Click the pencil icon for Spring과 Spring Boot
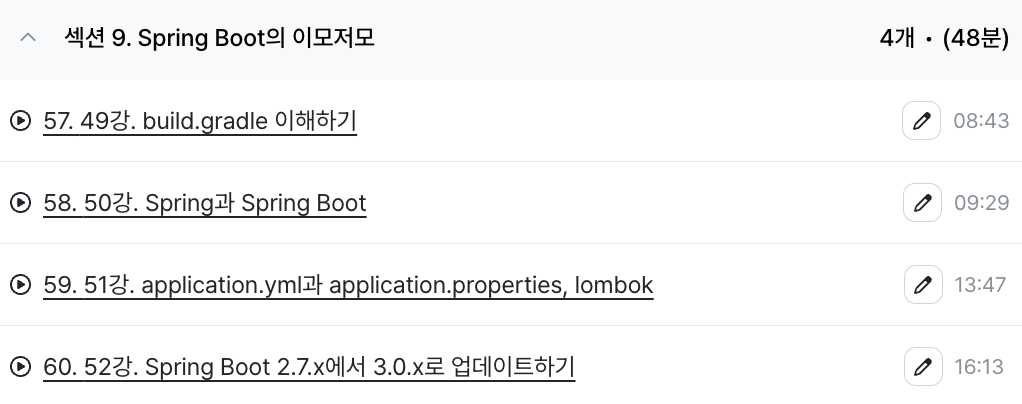 point(922,203)
